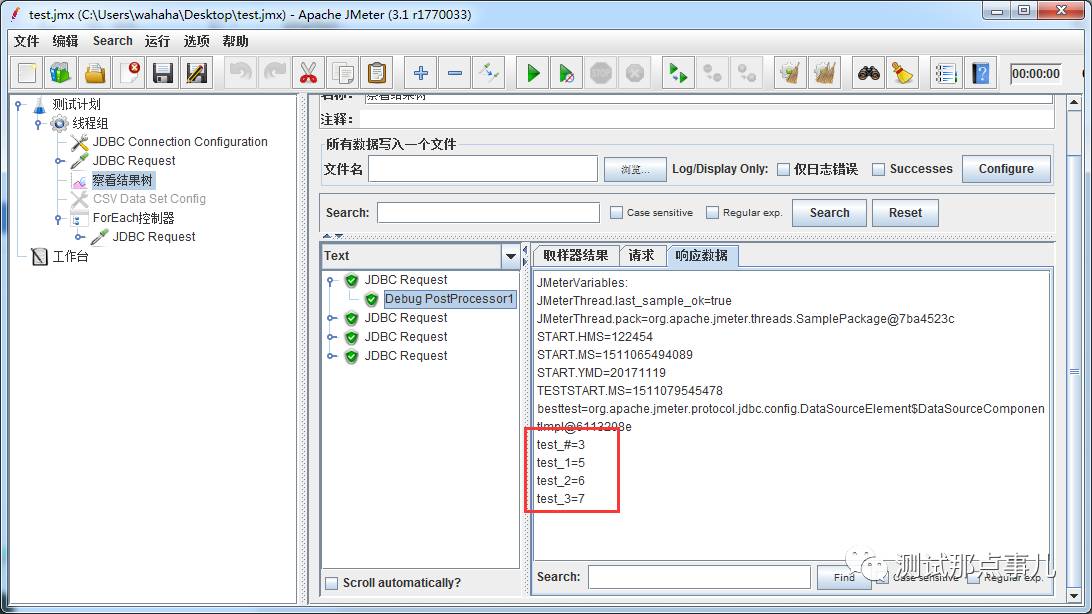The image size is (1092, 614).
Task: Save the test plan with the disk icon
Action: pyautogui.click(x=163, y=73)
